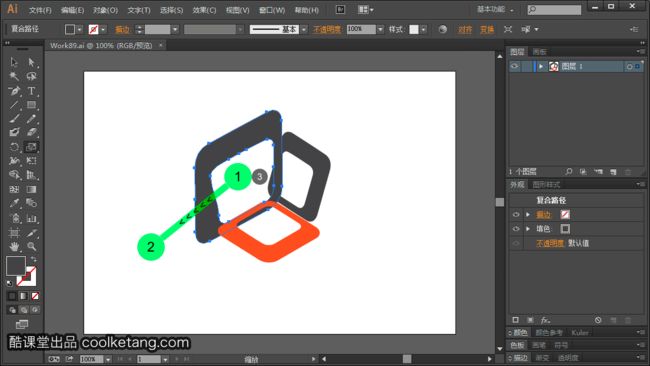Open the stroke weight dropdown
The height and width of the screenshot is (366, 650).
point(175,29)
